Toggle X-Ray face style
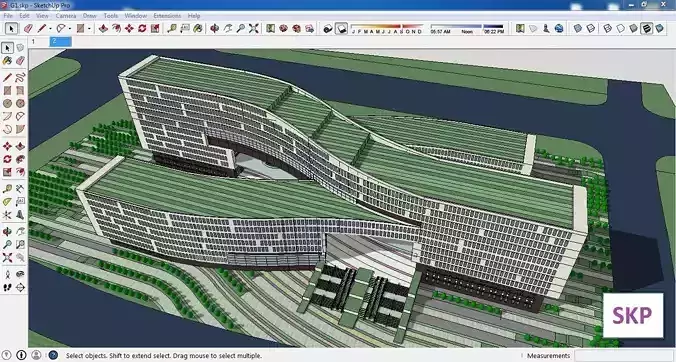The width and height of the screenshot is (676, 362). [x=578, y=28]
